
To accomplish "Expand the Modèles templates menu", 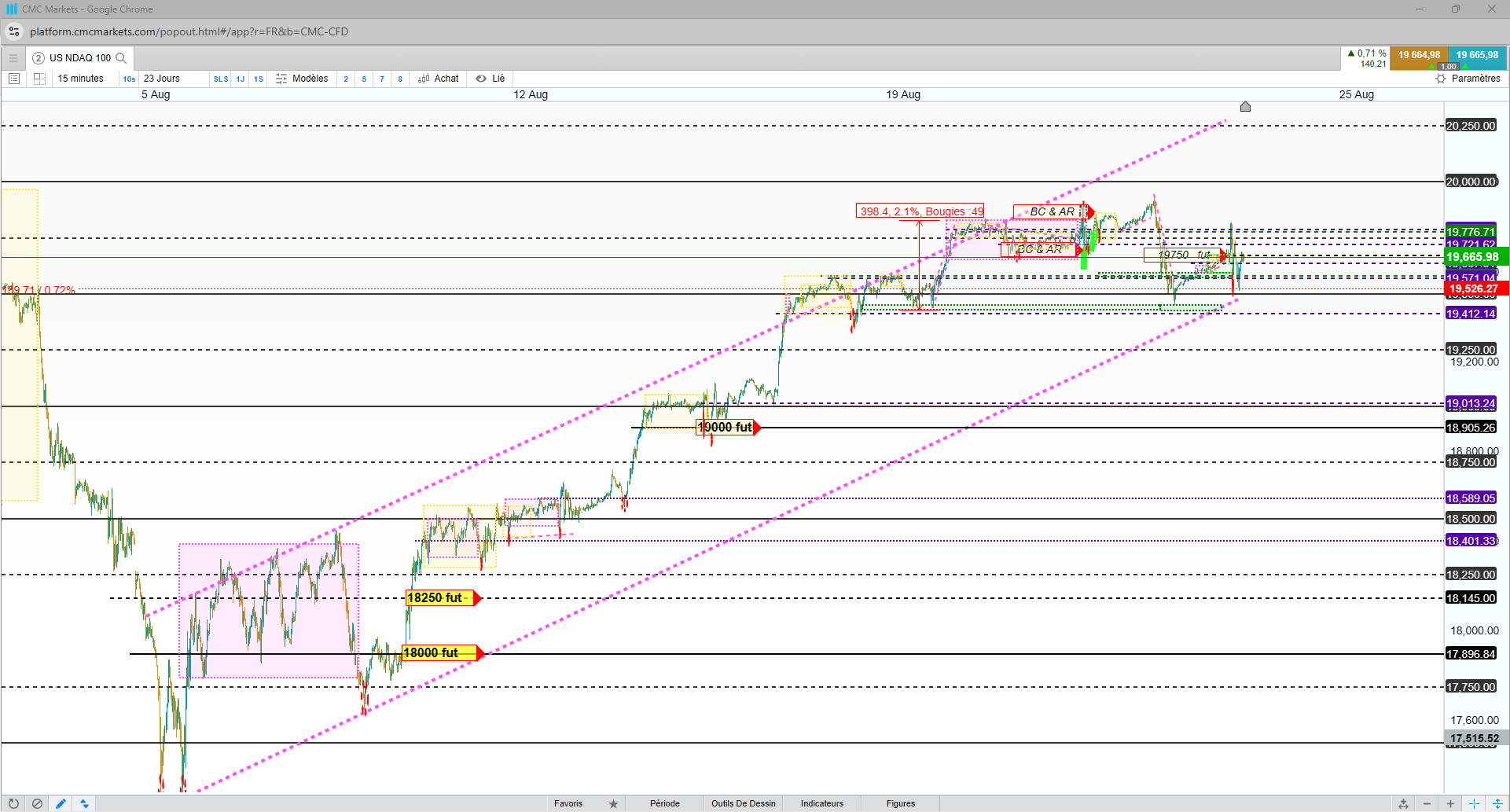I will 302,79.
